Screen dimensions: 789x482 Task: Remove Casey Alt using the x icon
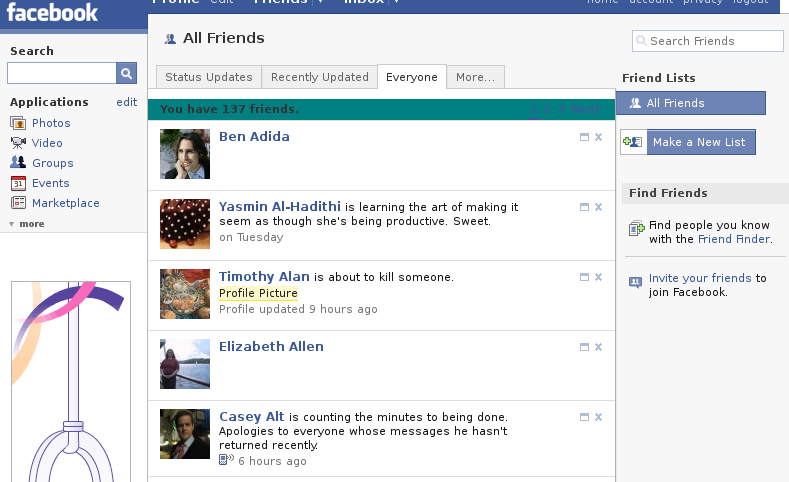[x=598, y=417]
